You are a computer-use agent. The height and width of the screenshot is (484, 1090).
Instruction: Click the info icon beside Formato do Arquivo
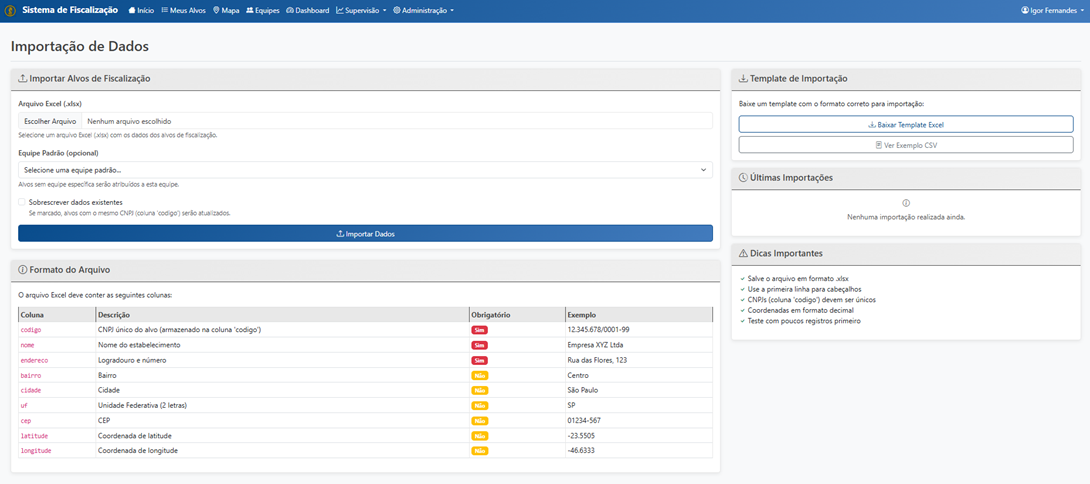23,270
